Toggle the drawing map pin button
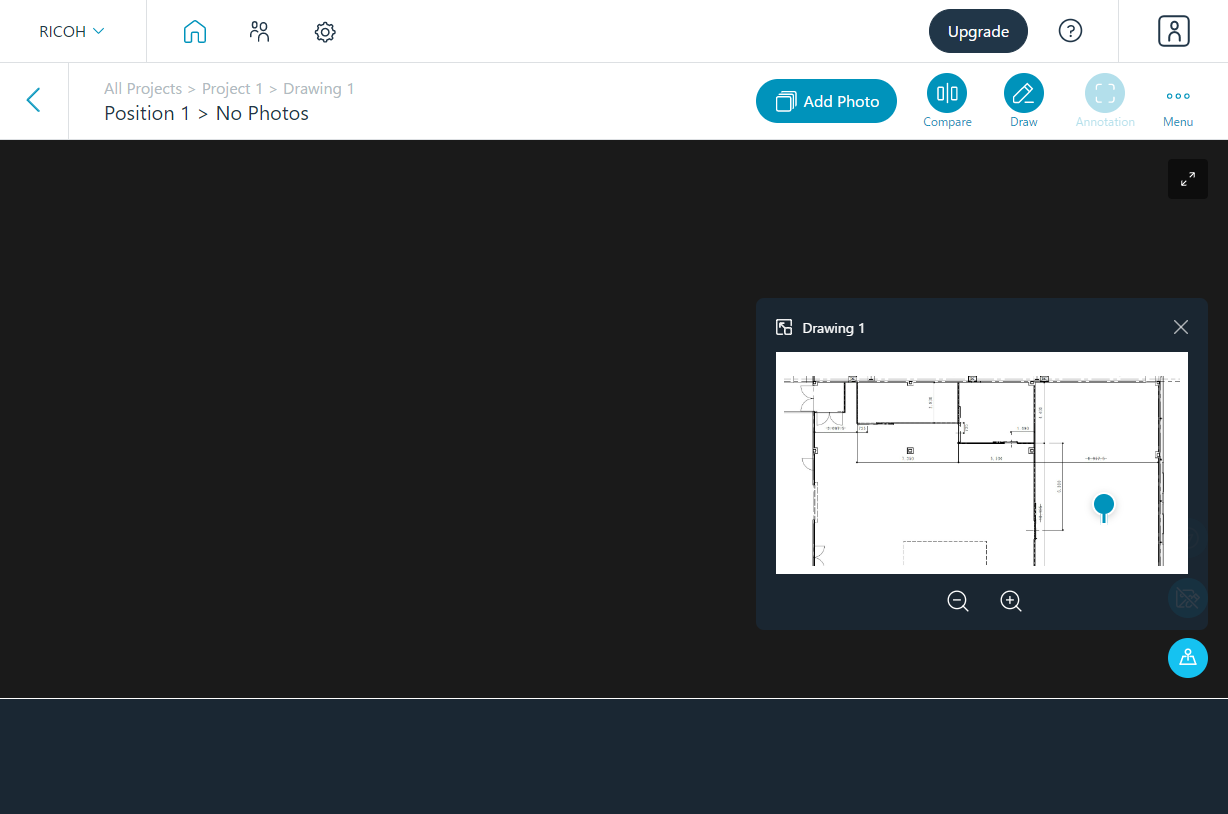 (1188, 658)
